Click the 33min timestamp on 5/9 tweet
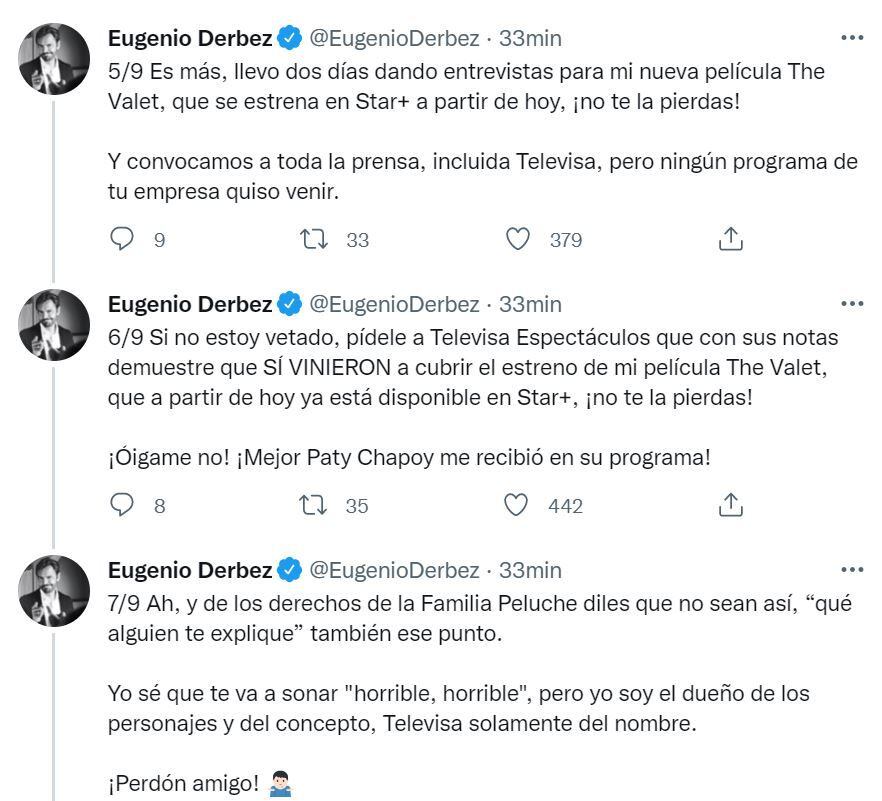 530,38
